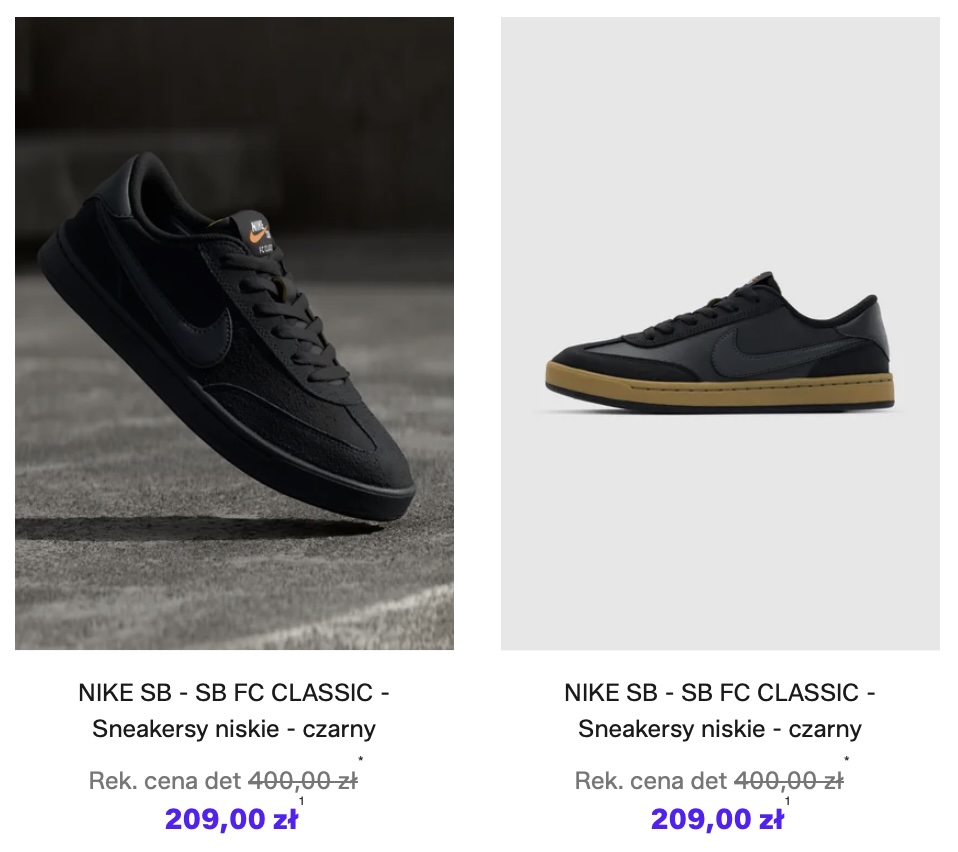Select left product's 'Sneakersy niskie - czarny' text
958x852 pixels.
coord(234,729)
